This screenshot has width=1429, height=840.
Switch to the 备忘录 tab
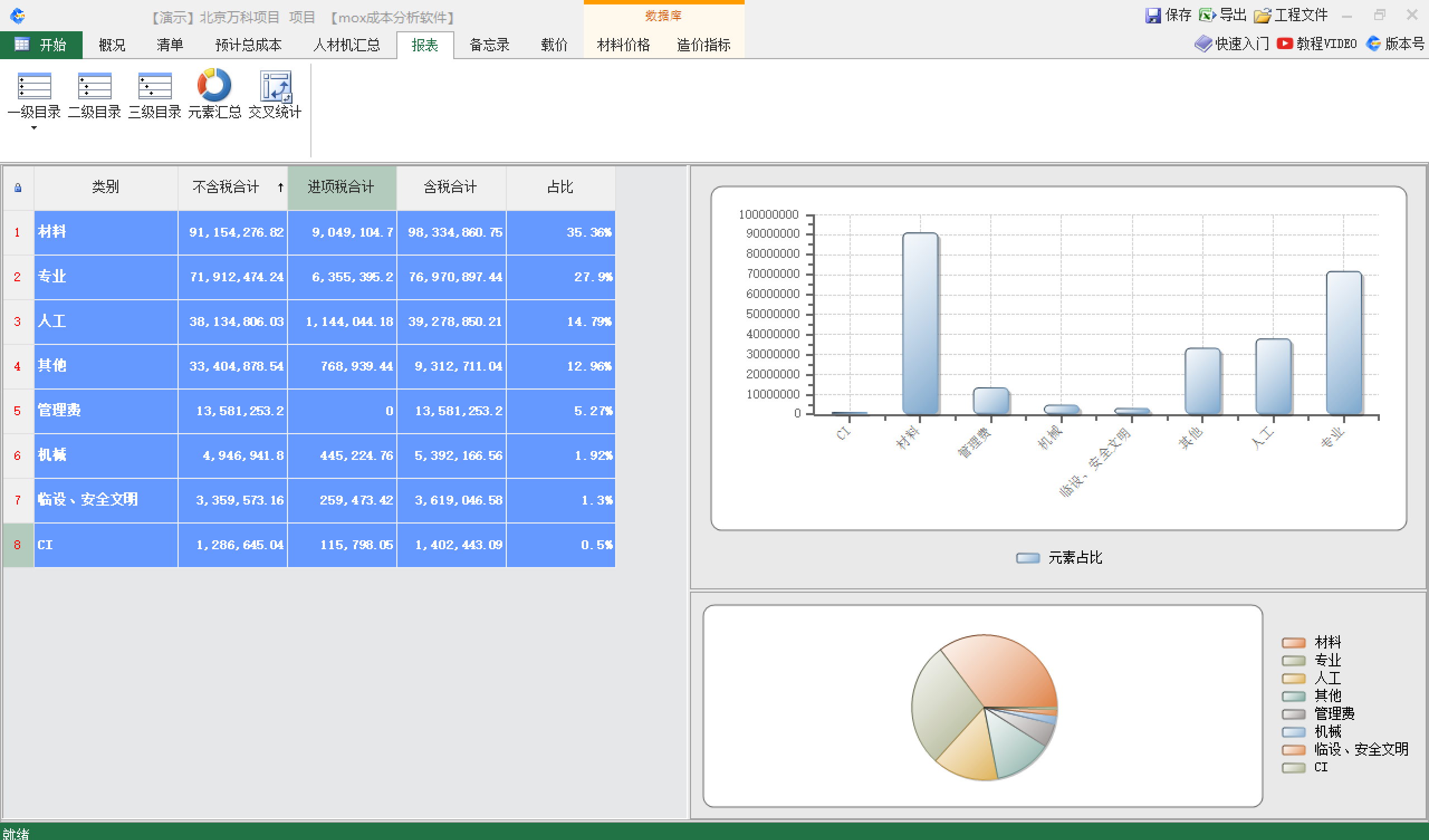tap(490, 45)
